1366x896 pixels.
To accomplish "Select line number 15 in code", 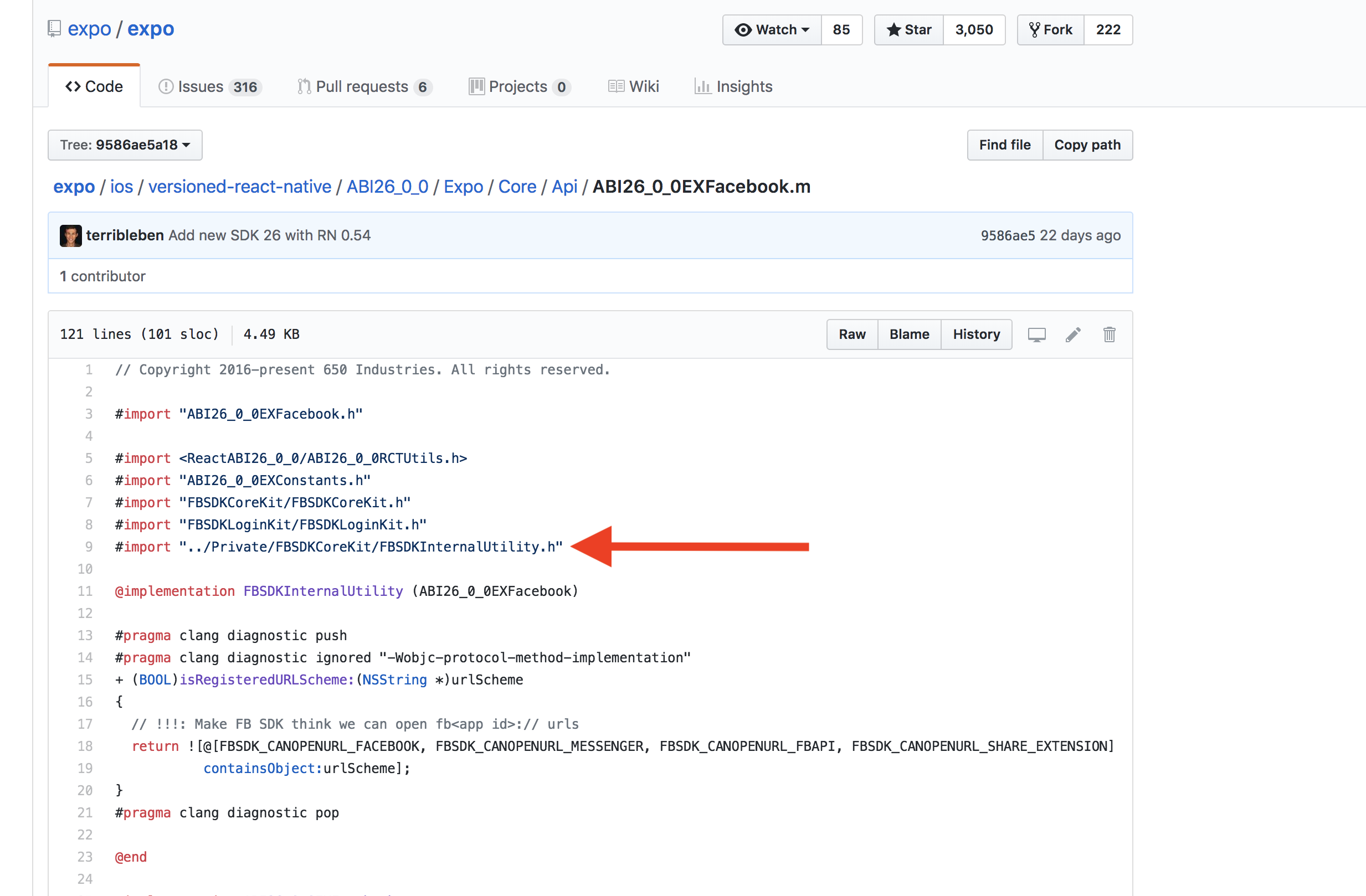I will [x=85, y=679].
